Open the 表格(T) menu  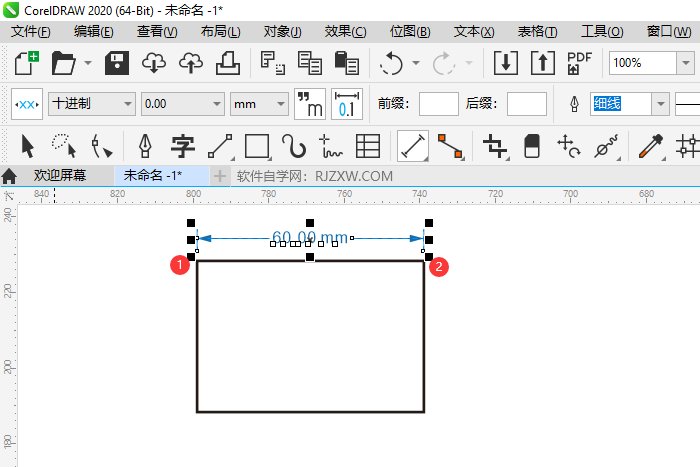[537, 32]
